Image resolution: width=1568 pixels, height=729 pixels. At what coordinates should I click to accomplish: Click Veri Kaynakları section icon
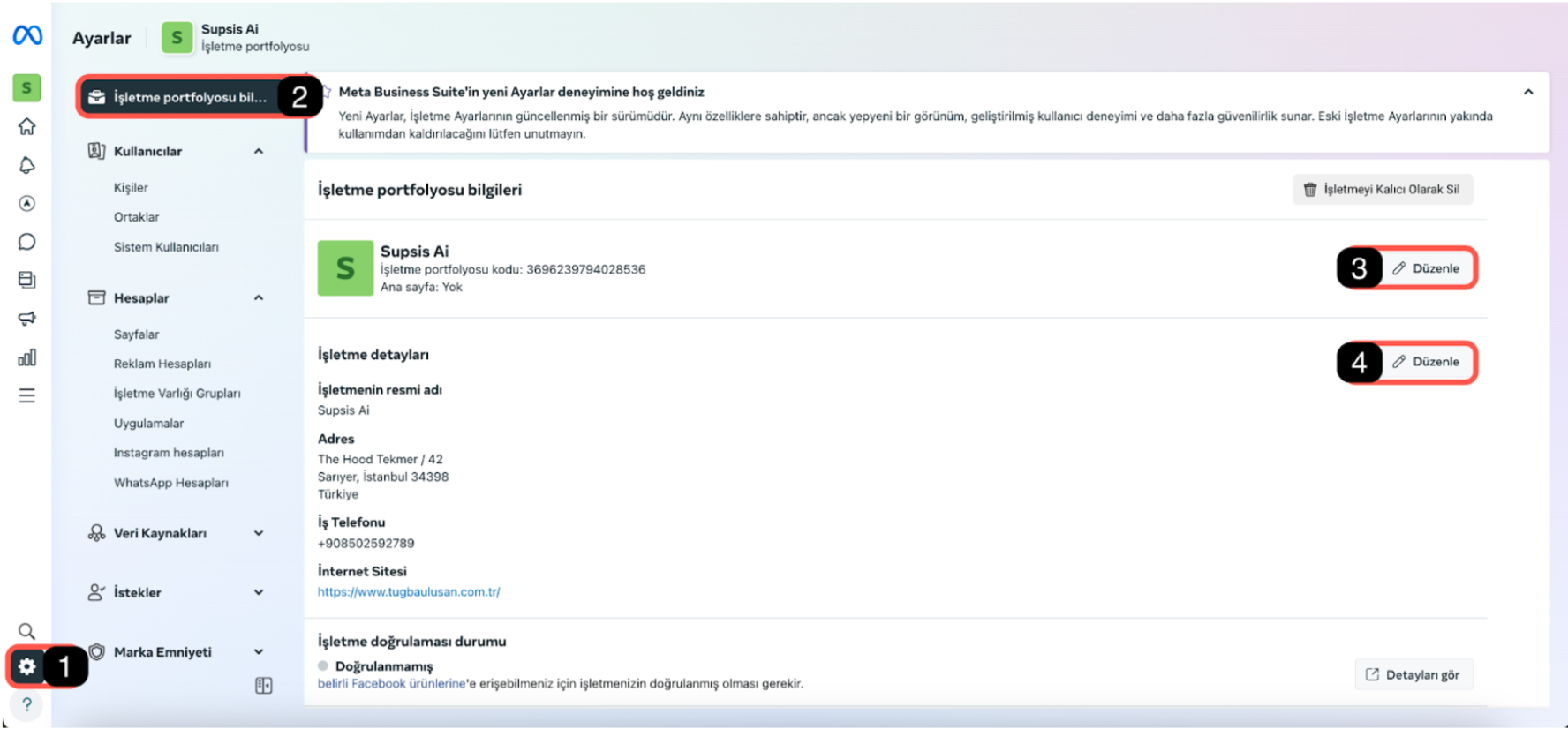[x=96, y=533]
